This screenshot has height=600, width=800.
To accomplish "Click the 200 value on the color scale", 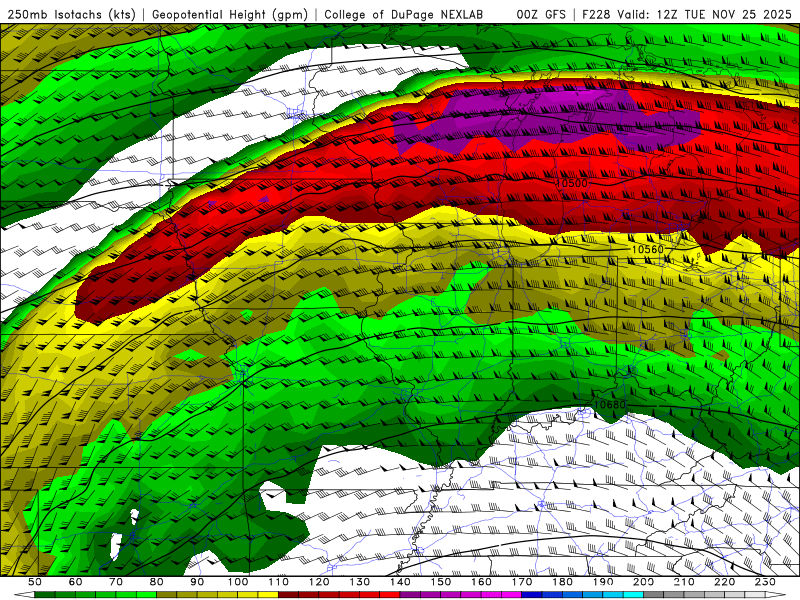I will click(643, 582).
